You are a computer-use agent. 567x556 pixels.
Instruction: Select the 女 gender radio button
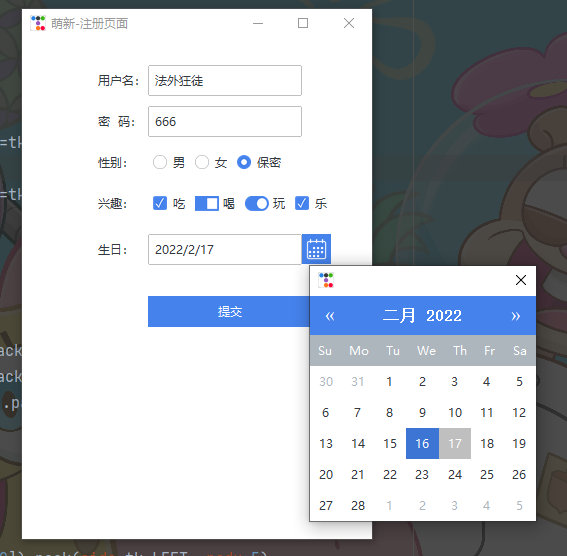202,162
